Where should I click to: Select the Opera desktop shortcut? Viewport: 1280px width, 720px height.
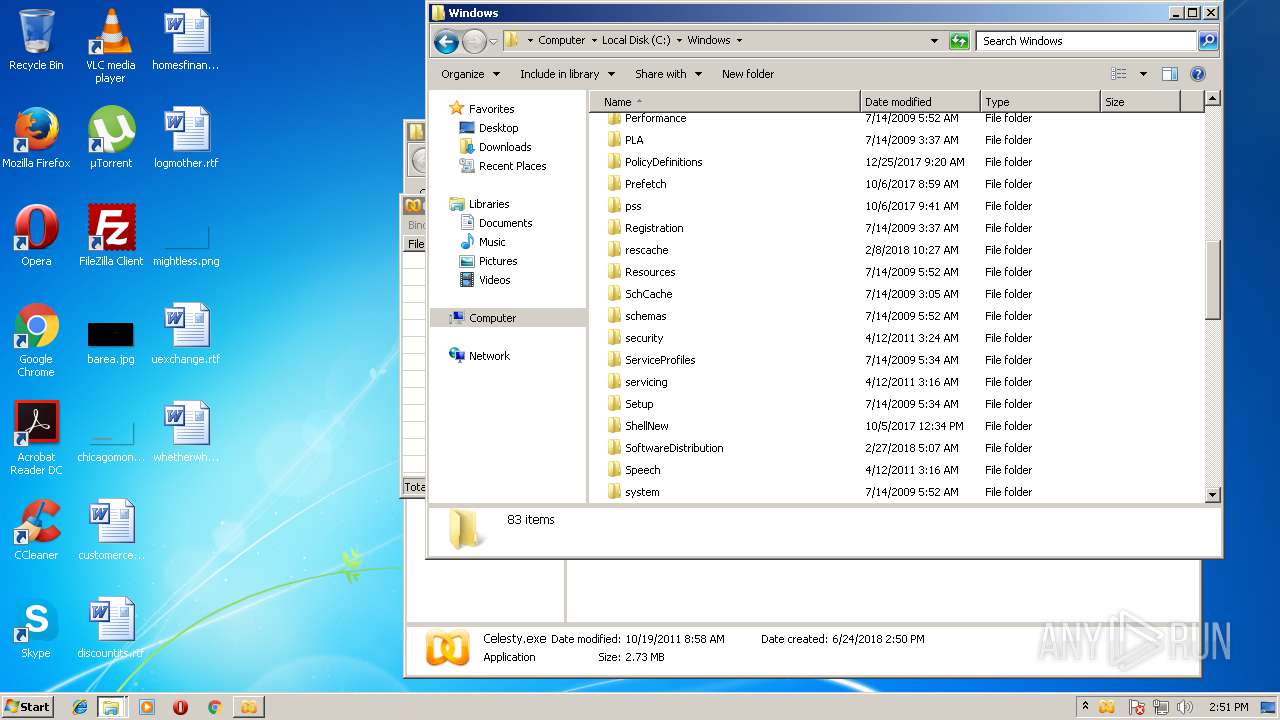click(x=36, y=236)
